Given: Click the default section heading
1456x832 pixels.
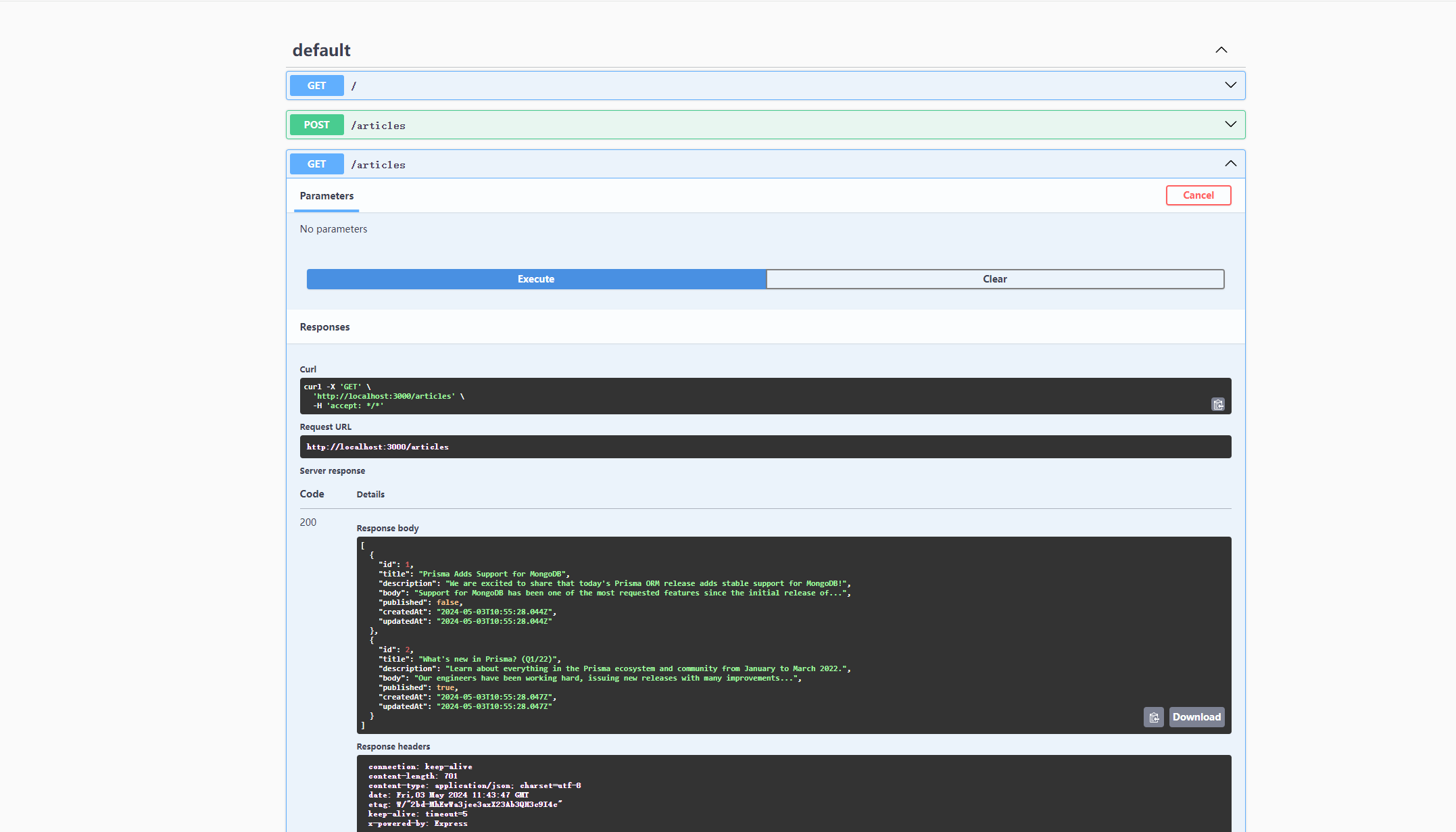Looking at the screenshot, I should coord(321,50).
